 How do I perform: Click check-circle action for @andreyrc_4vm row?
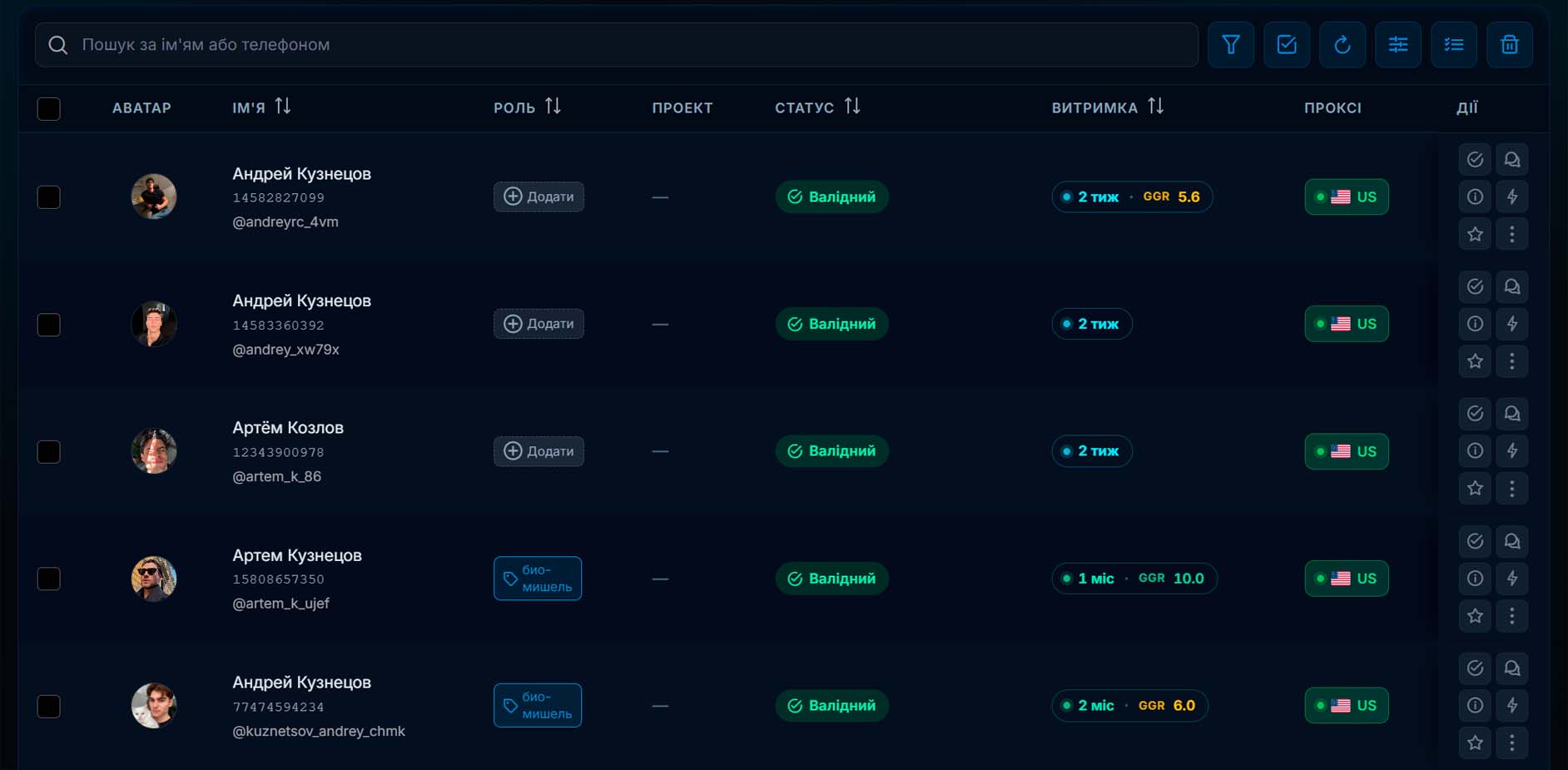click(1475, 160)
